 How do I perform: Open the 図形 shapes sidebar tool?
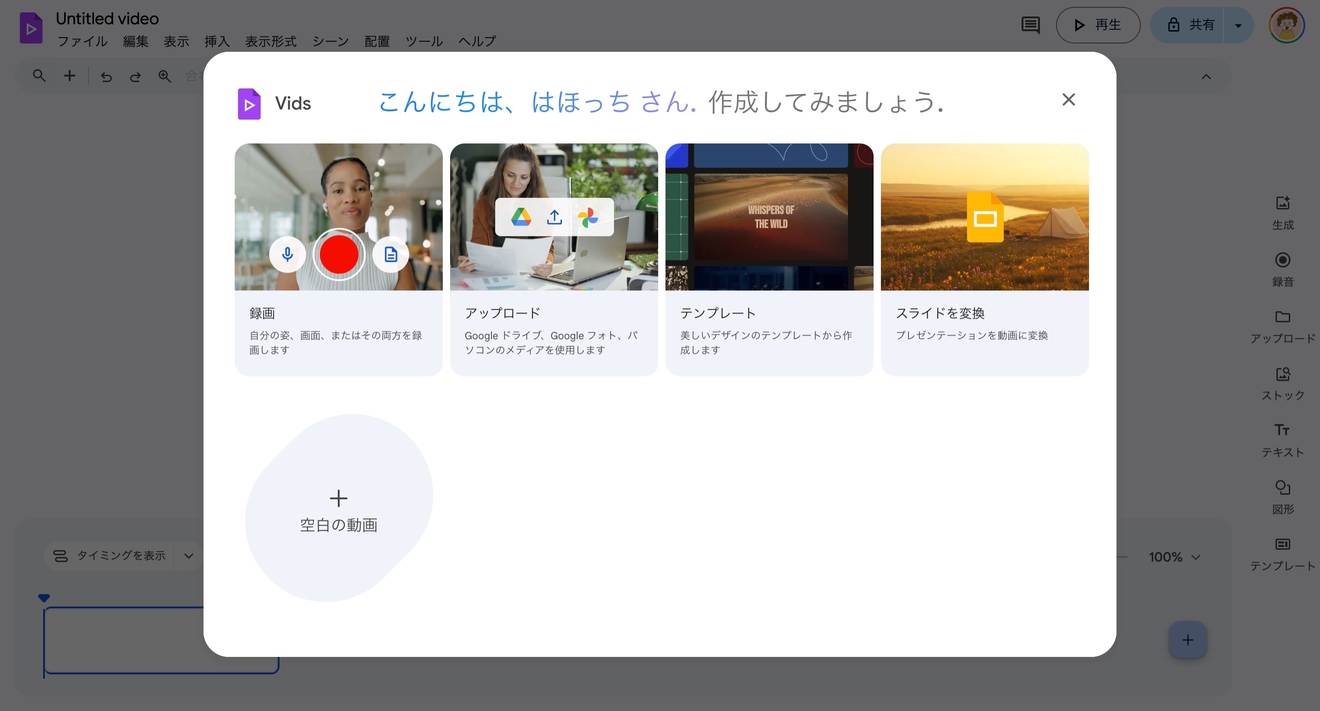pos(1283,497)
